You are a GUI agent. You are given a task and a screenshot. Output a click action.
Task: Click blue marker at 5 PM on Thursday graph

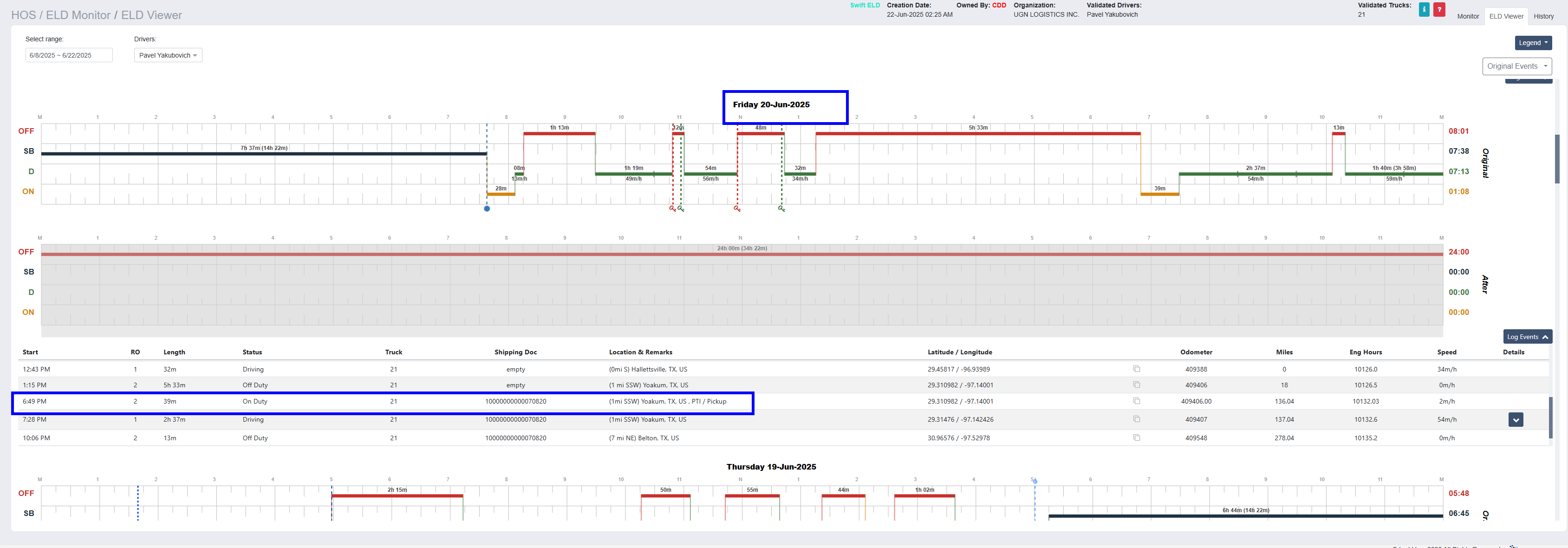(1035, 481)
